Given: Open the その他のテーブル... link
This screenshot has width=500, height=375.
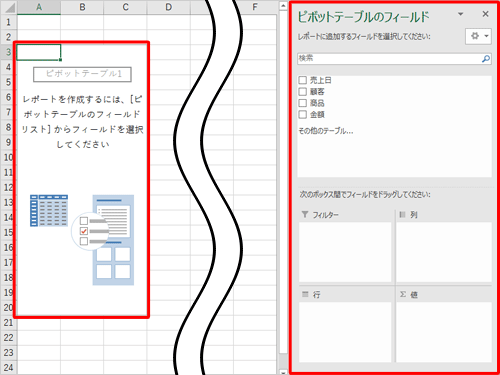Looking at the screenshot, I should click(326, 131).
